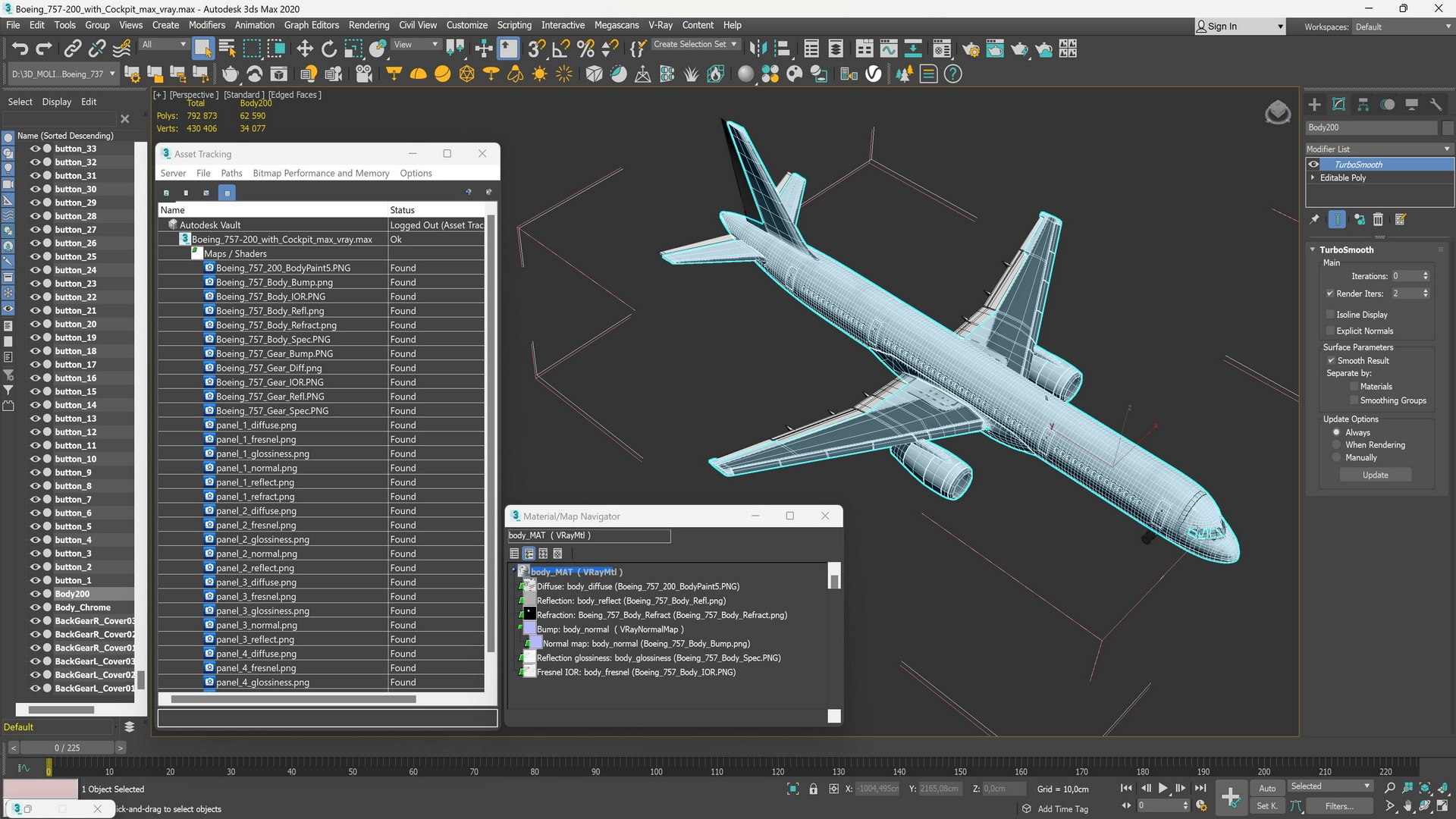Open the Render Setup teapot icon
Image resolution: width=1456 pixels, height=819 pixels.
coord(971,49)
